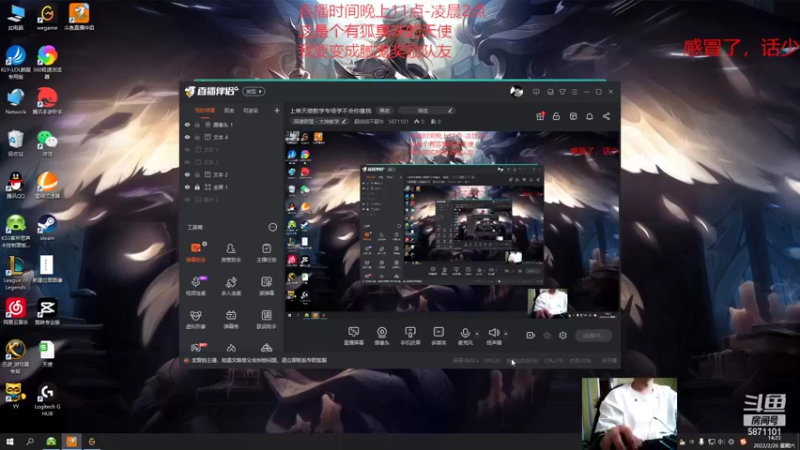Click the pencil on the tag field
Screen dimensions: 800x450
(x=450, y=110)
